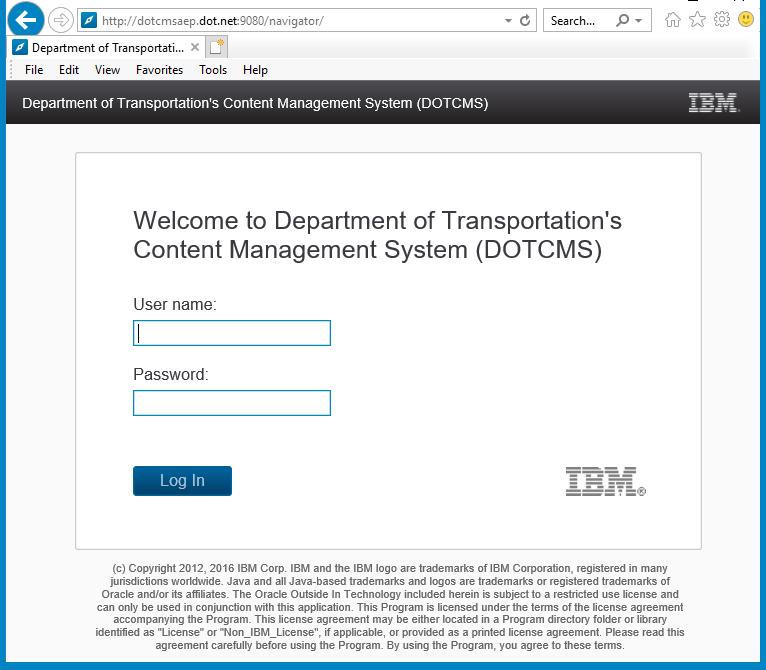
Task: Click the browser Forward arrow button
Action: coord(61,21)
